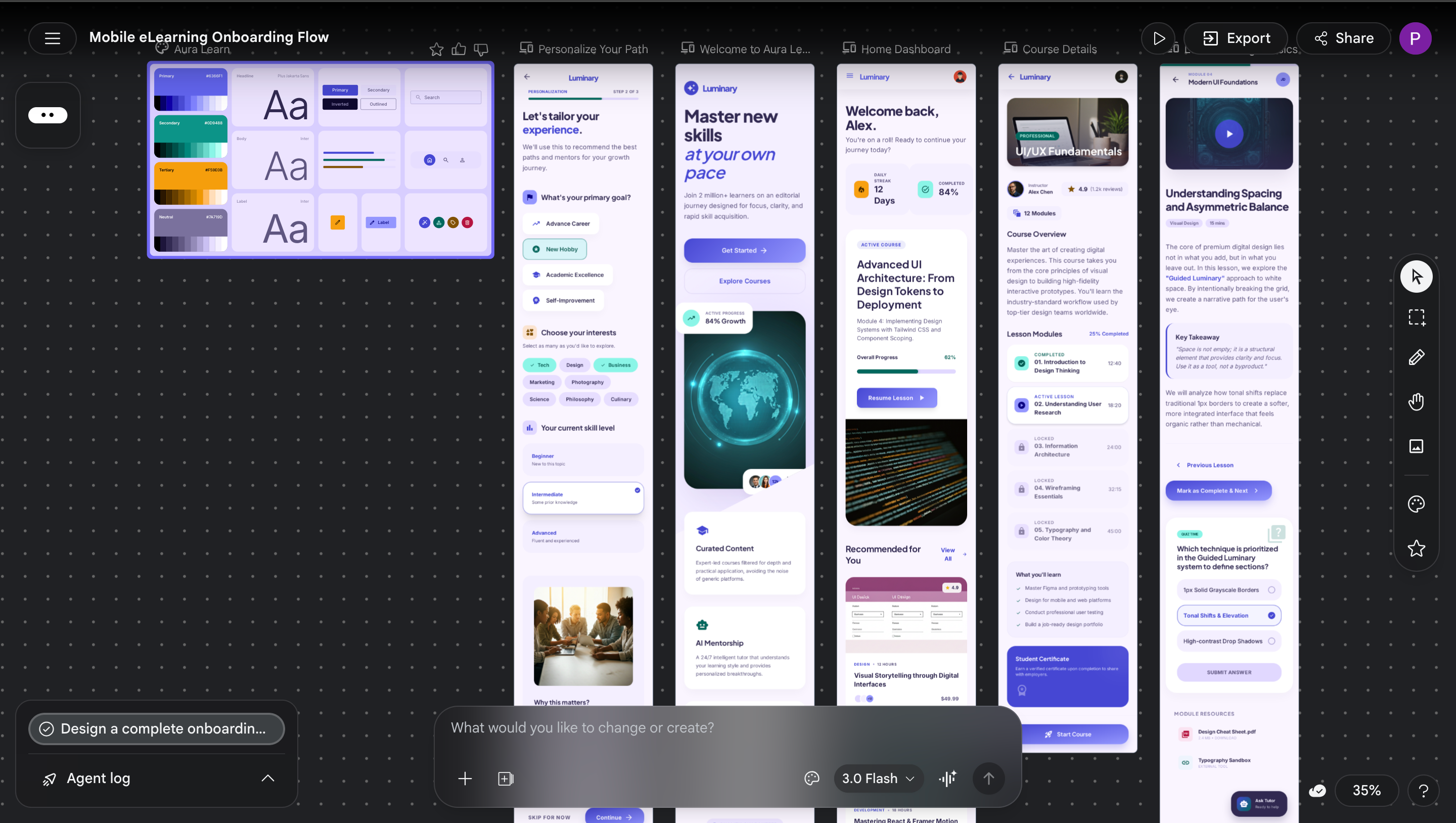The width and height of the screenshot is (1456, 823).
Task: Open the UI/UX Fundamentals course thumbnail
Action: [1067, 132]
